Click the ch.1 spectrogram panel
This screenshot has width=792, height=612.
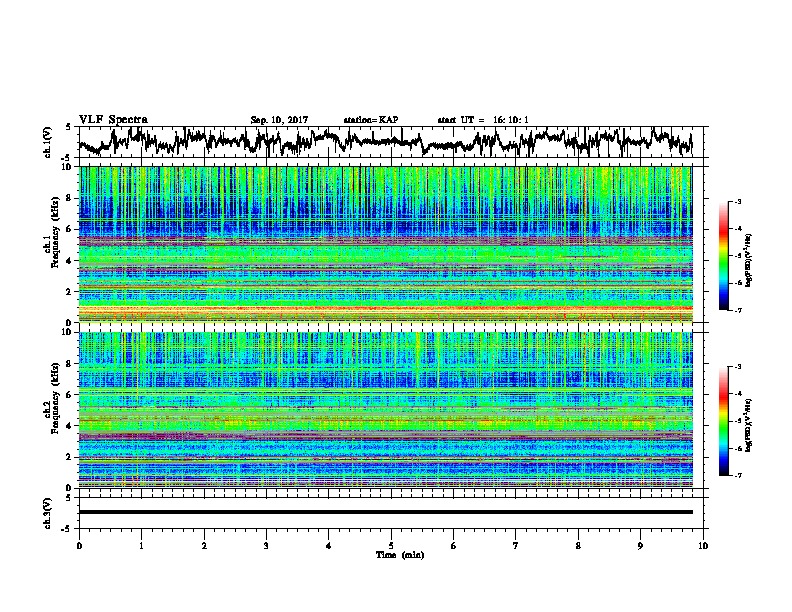[x=386, y=244]
